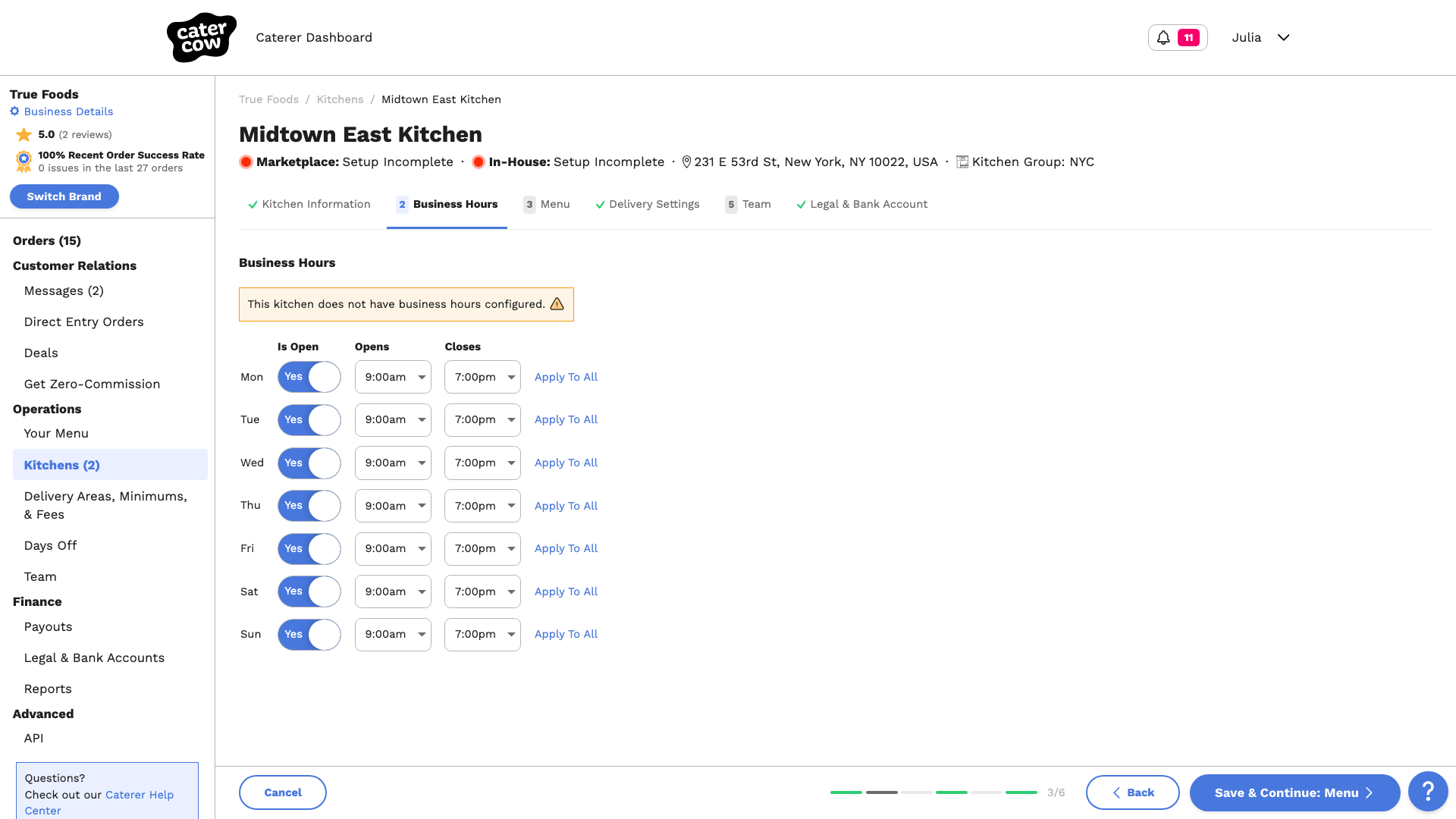This screenshot has height=819, width=1456.
Task: Toggle the Saturday Is Open switch
Action: [x=309, y=591]
